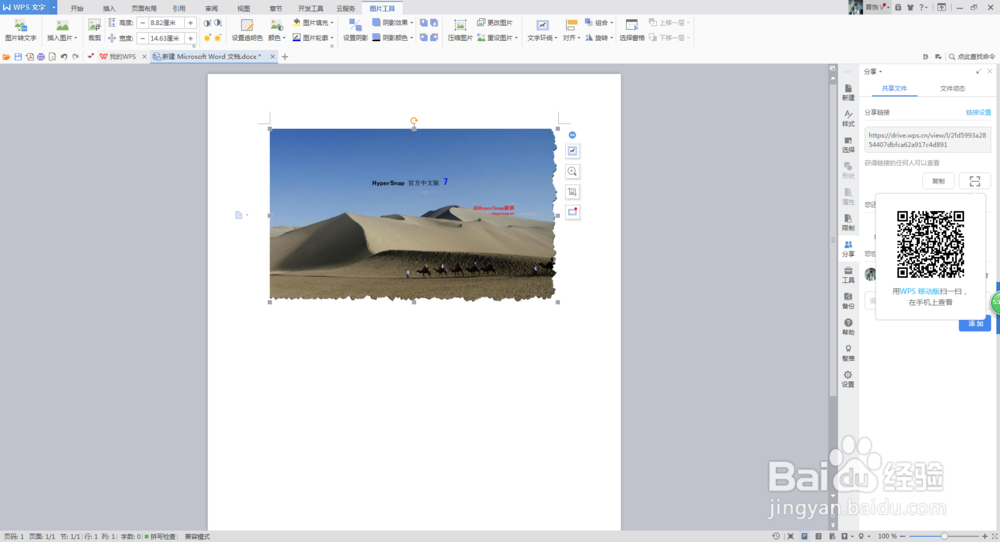Click 压缩图片 compress picture icon
The width and height of the screenshot is (1000, 542).
(460, 30)
